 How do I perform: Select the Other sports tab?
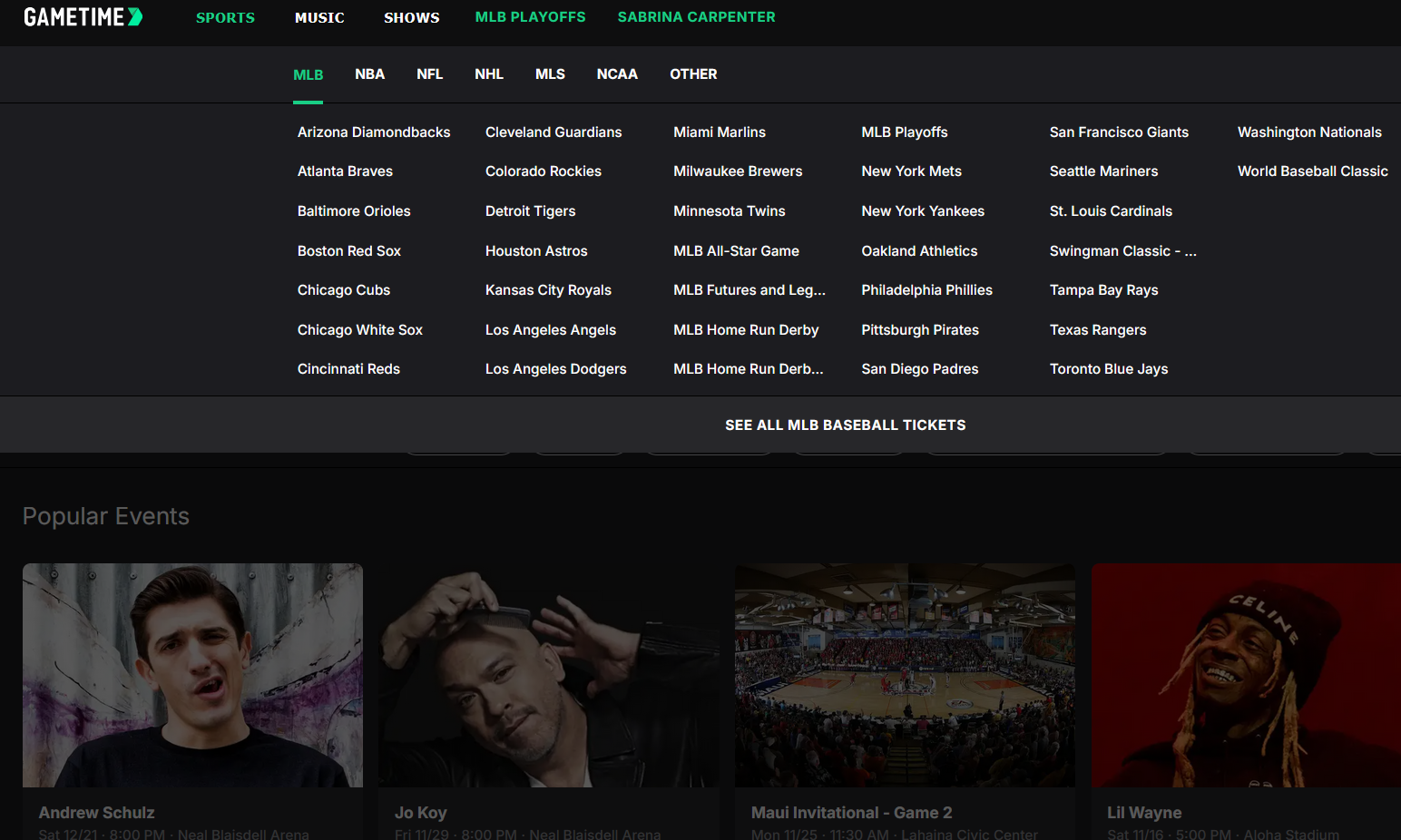(693, 74)
